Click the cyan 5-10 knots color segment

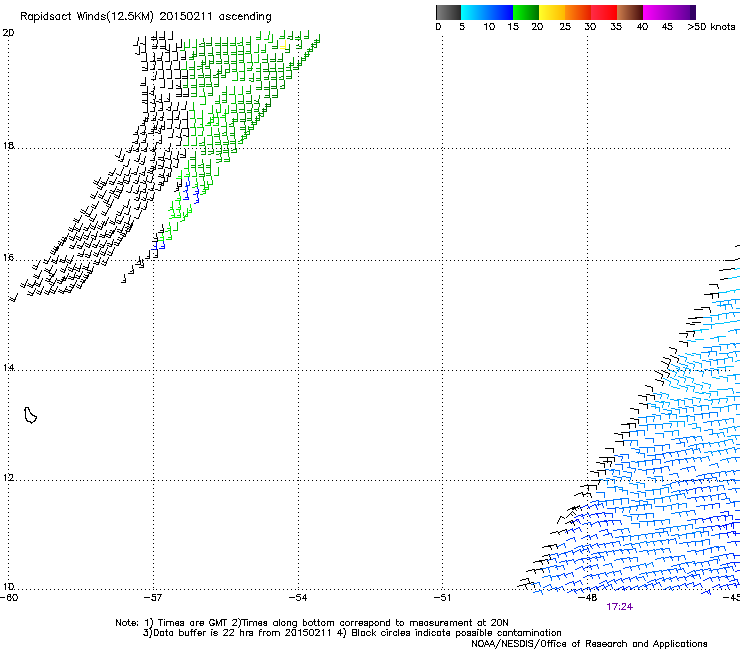474,12
